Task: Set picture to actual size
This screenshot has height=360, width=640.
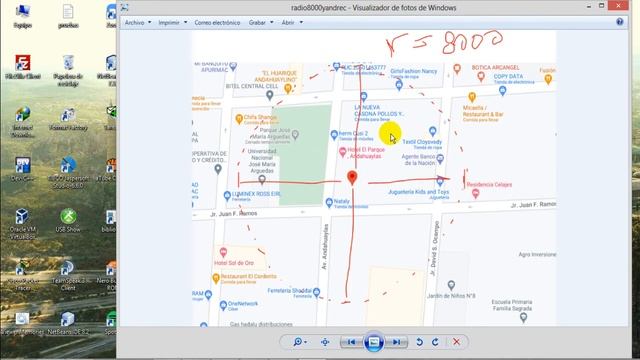Action: coord(325,342)
